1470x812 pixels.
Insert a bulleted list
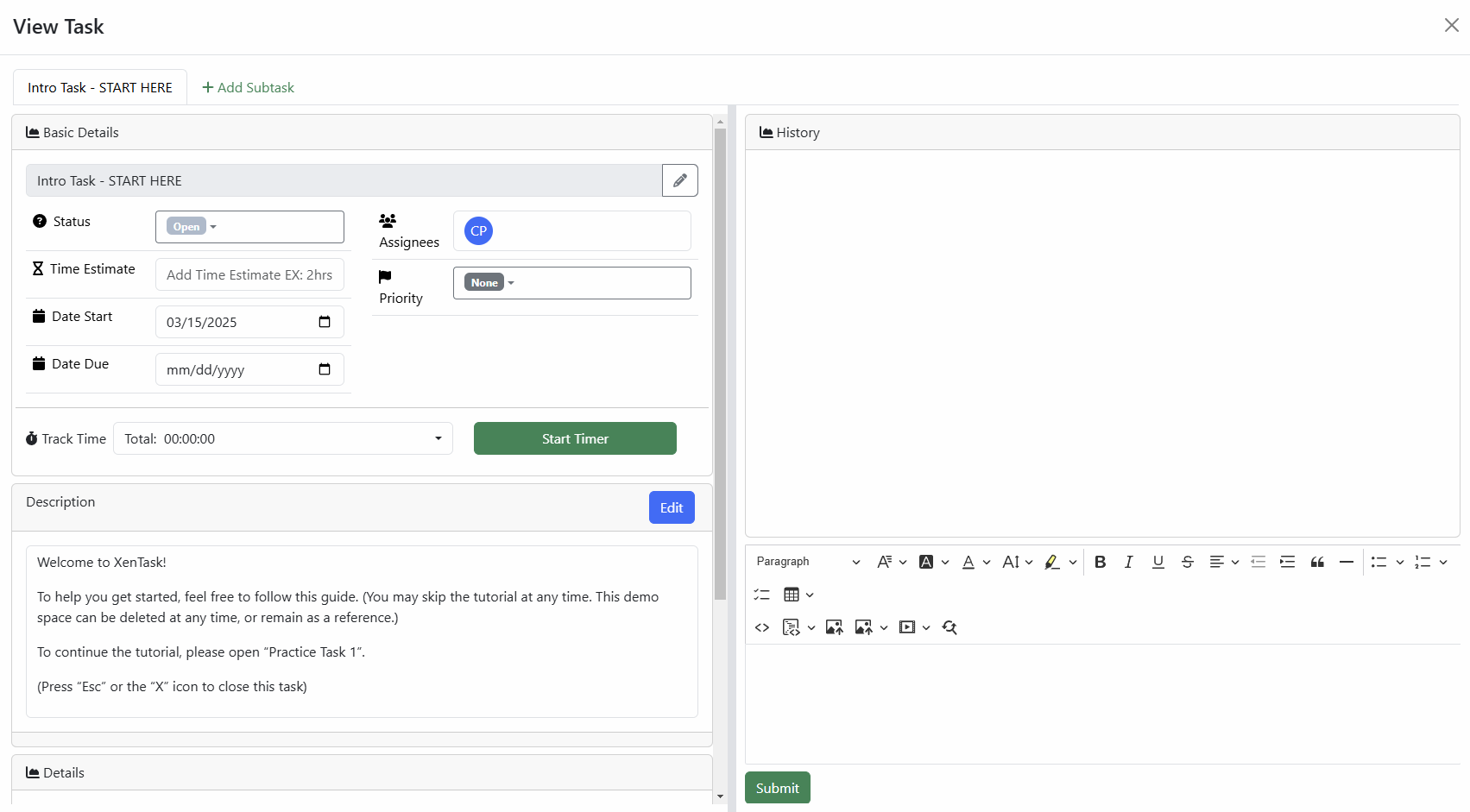tap(1379, 562)
